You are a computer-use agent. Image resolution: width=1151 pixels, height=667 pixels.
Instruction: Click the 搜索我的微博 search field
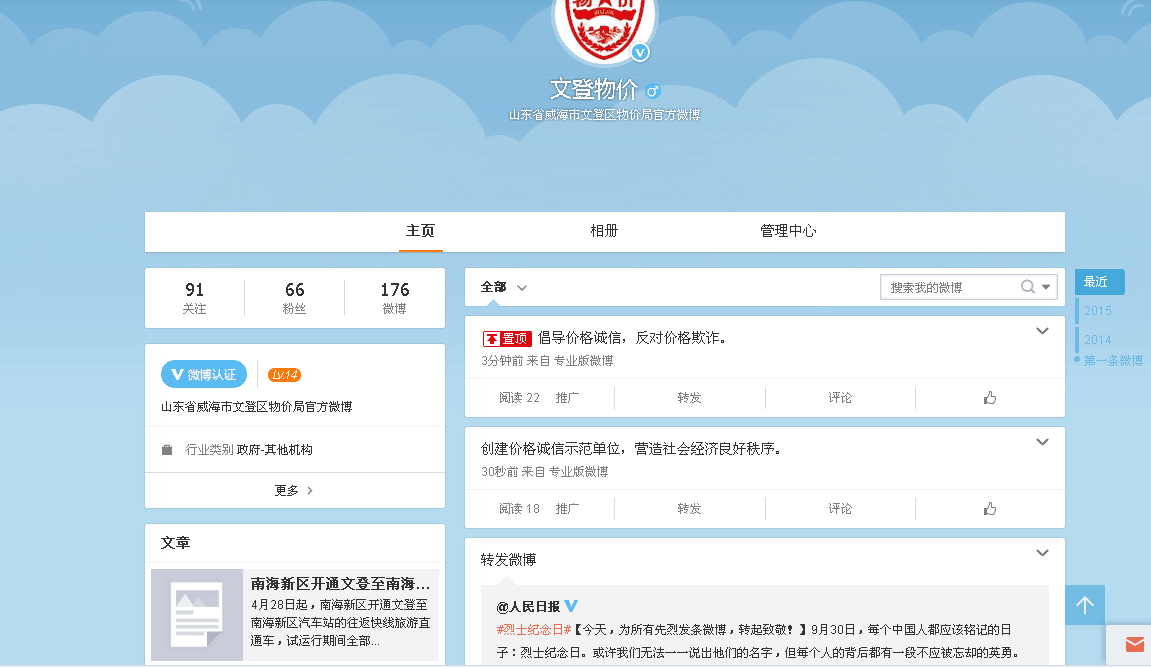pyautogui.click(x=950, y=287)
